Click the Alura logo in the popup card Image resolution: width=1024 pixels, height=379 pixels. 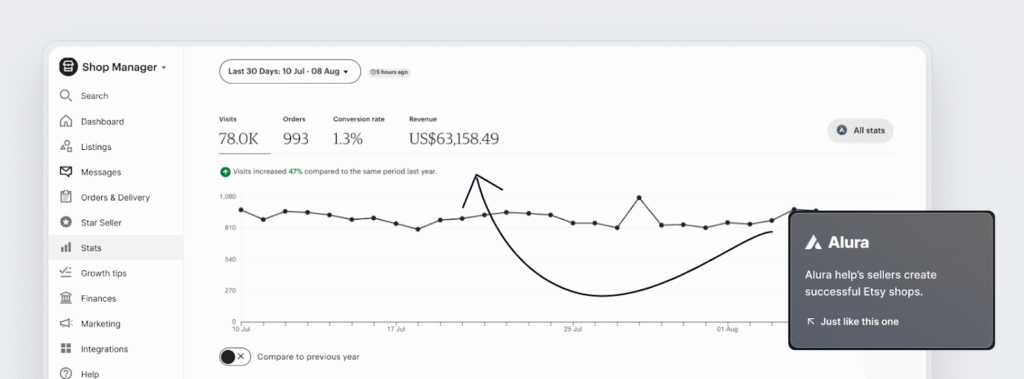pyautogui.click(x=837, y=242)
